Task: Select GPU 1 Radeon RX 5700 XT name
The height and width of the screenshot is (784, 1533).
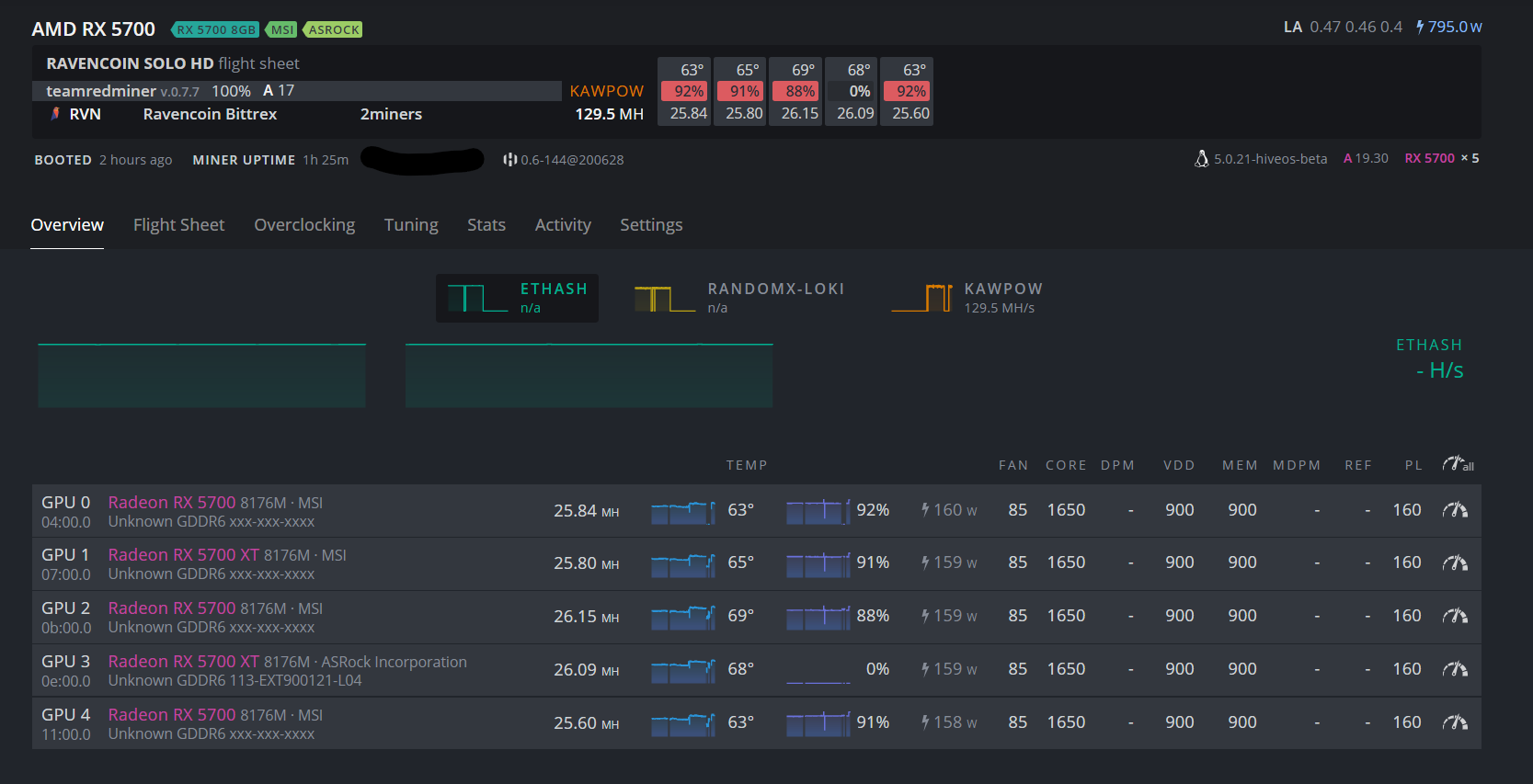Action: [184, 555]
